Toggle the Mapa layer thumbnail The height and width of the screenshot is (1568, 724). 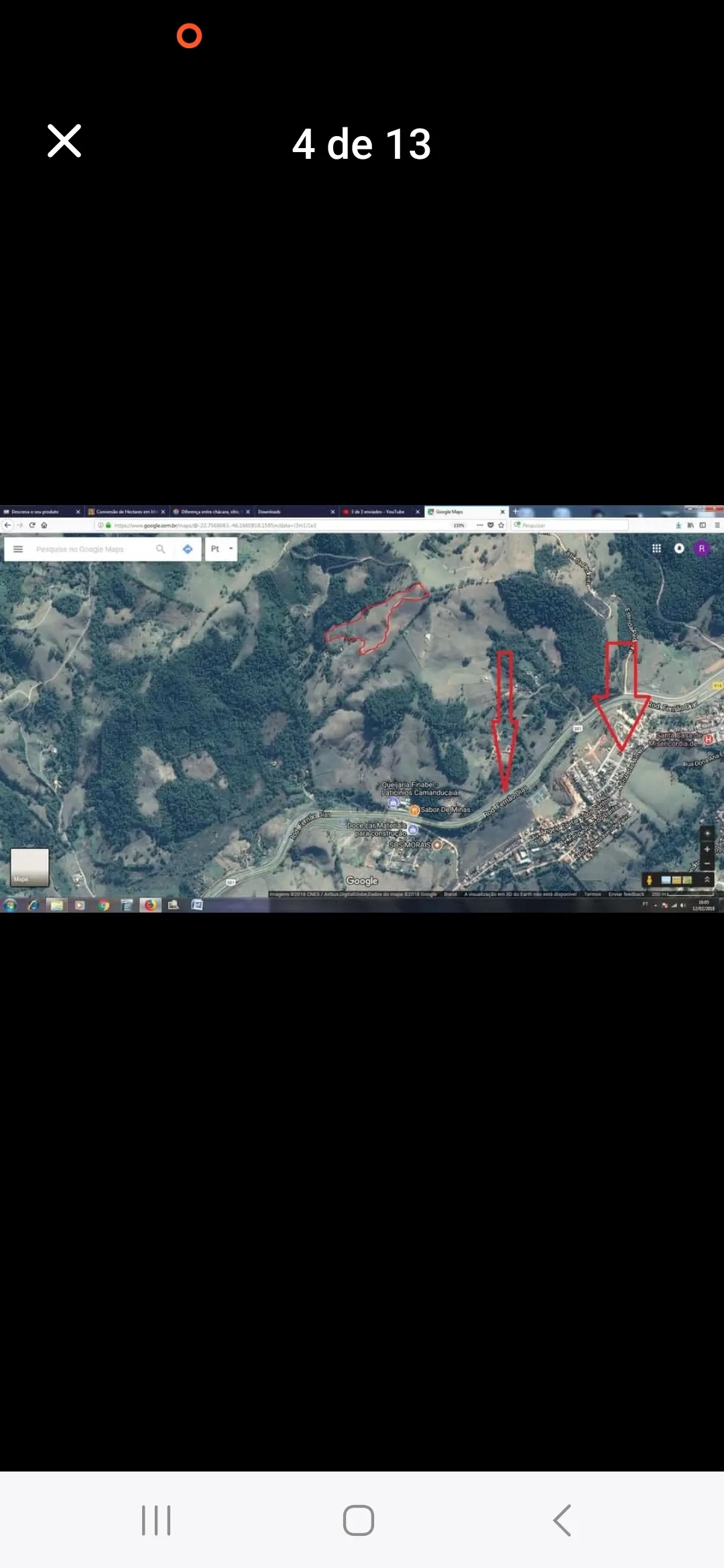[x=29, y=867]
